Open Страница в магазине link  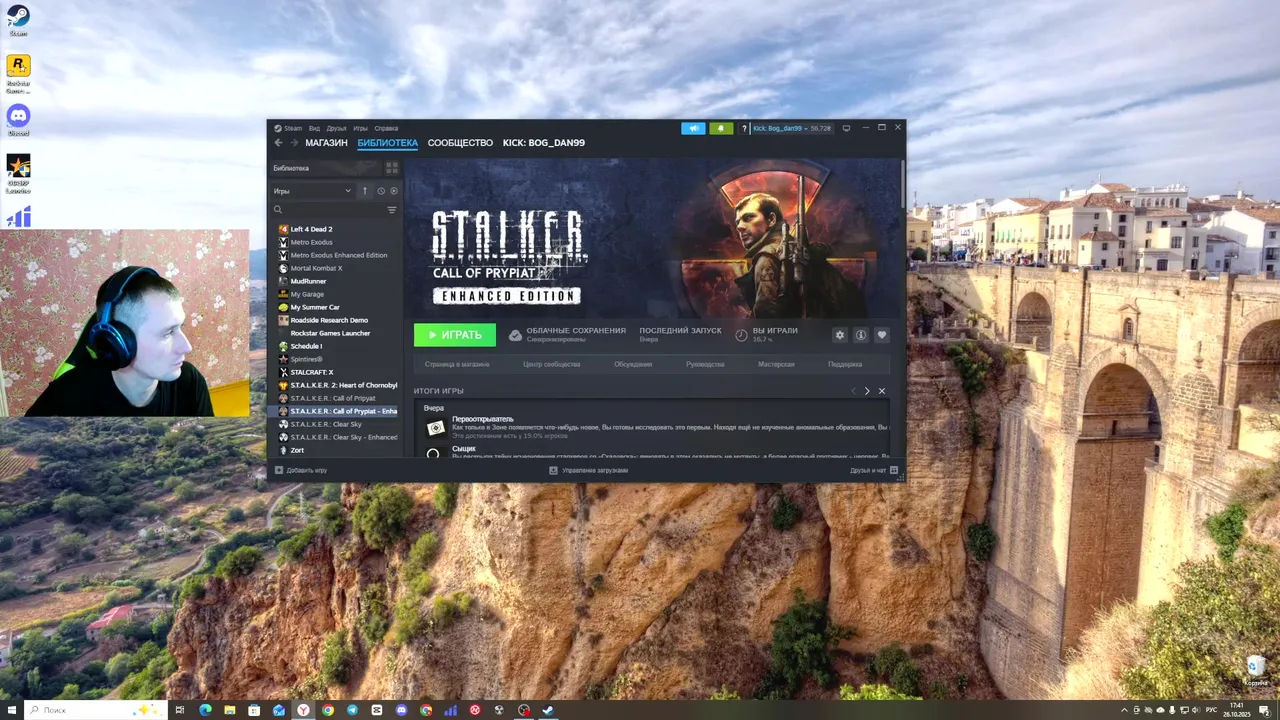[x=457, y=364]
